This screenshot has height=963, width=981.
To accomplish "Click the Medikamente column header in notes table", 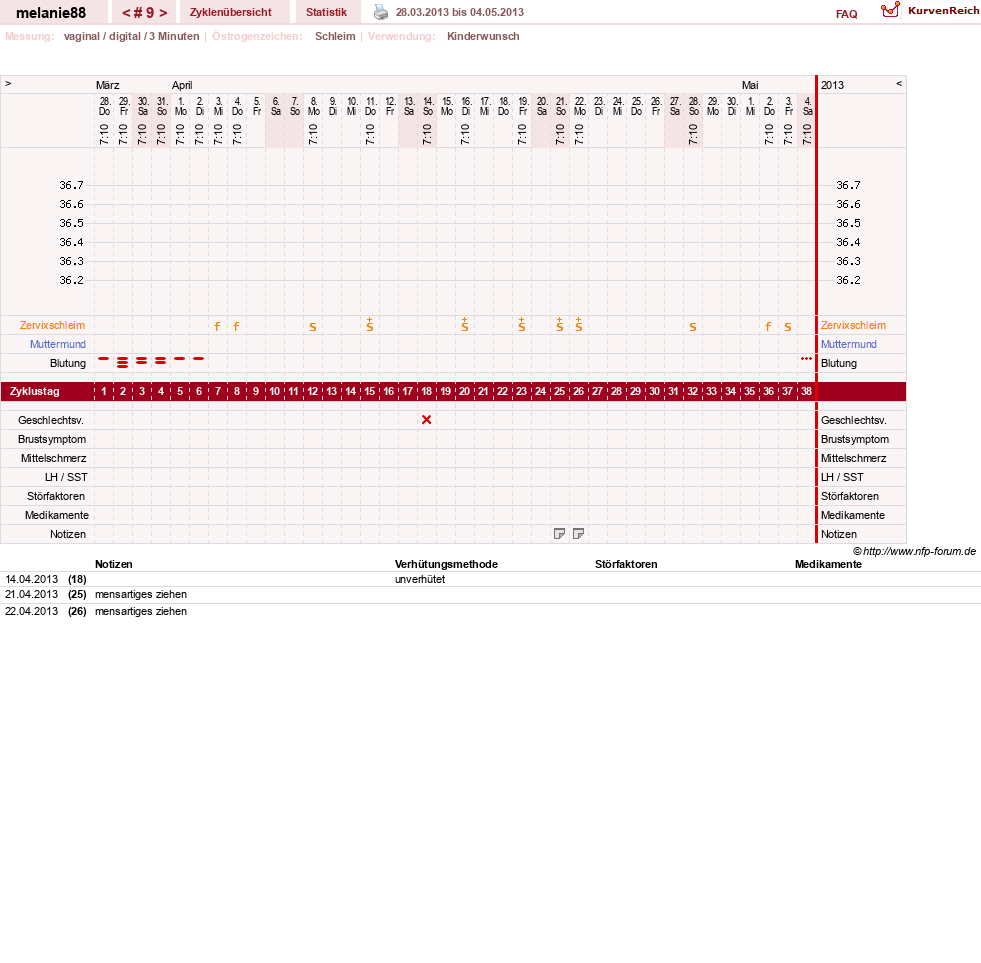I will pyautogui.click(x=828, y=564).
